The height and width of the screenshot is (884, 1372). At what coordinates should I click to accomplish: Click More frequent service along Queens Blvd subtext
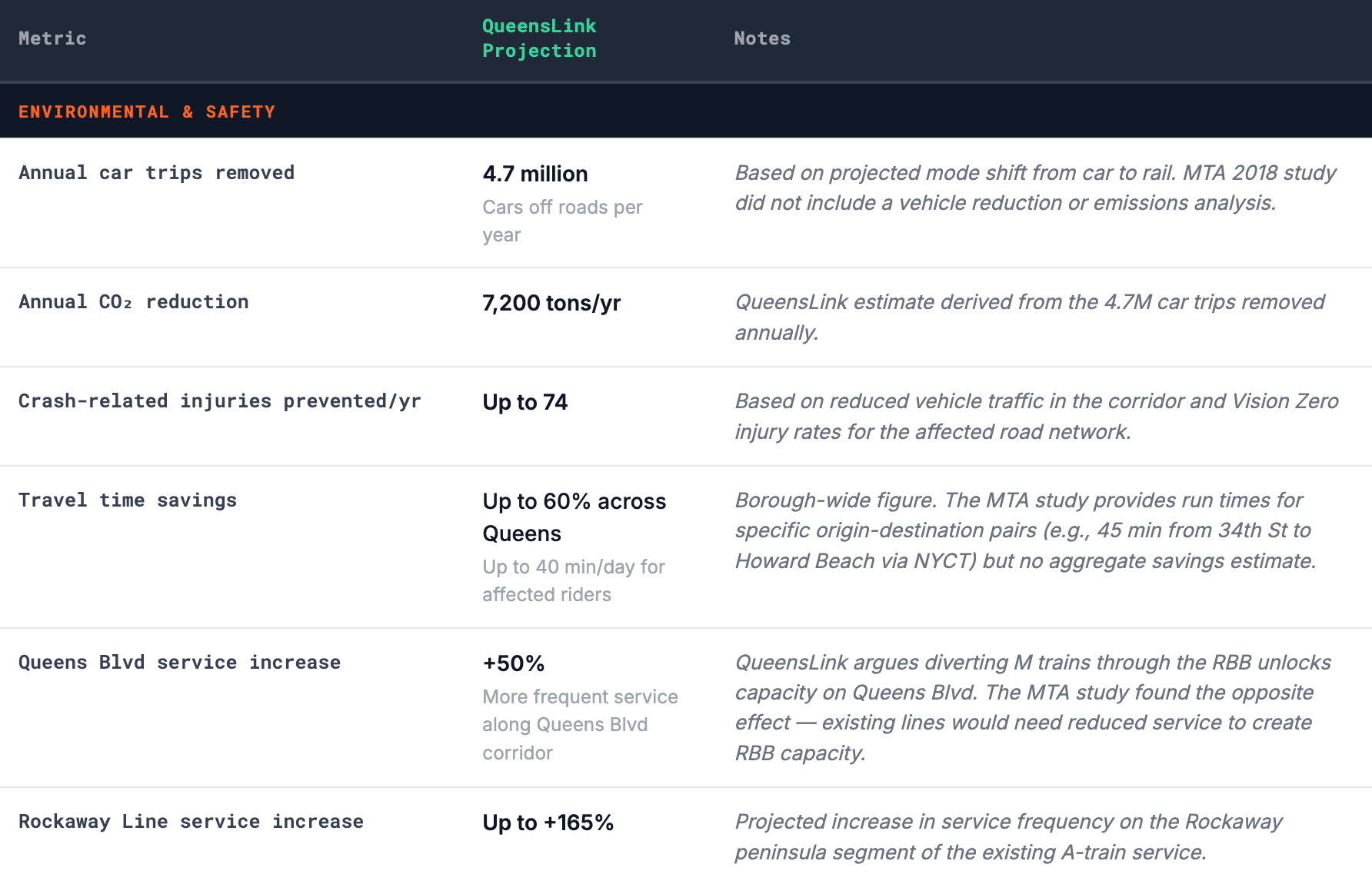coord(580,725)
